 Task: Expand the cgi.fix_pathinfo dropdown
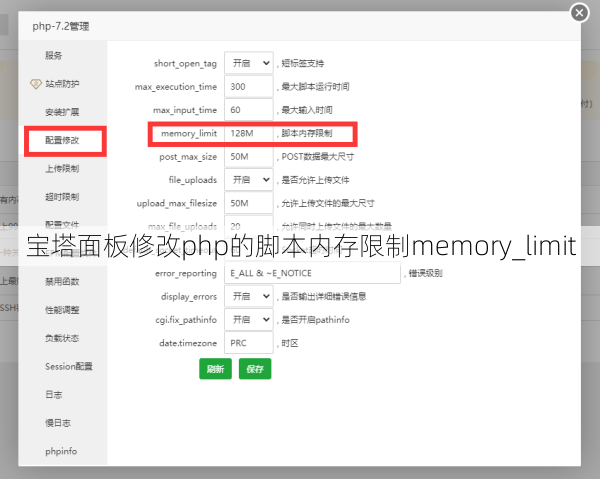point(249,320)
